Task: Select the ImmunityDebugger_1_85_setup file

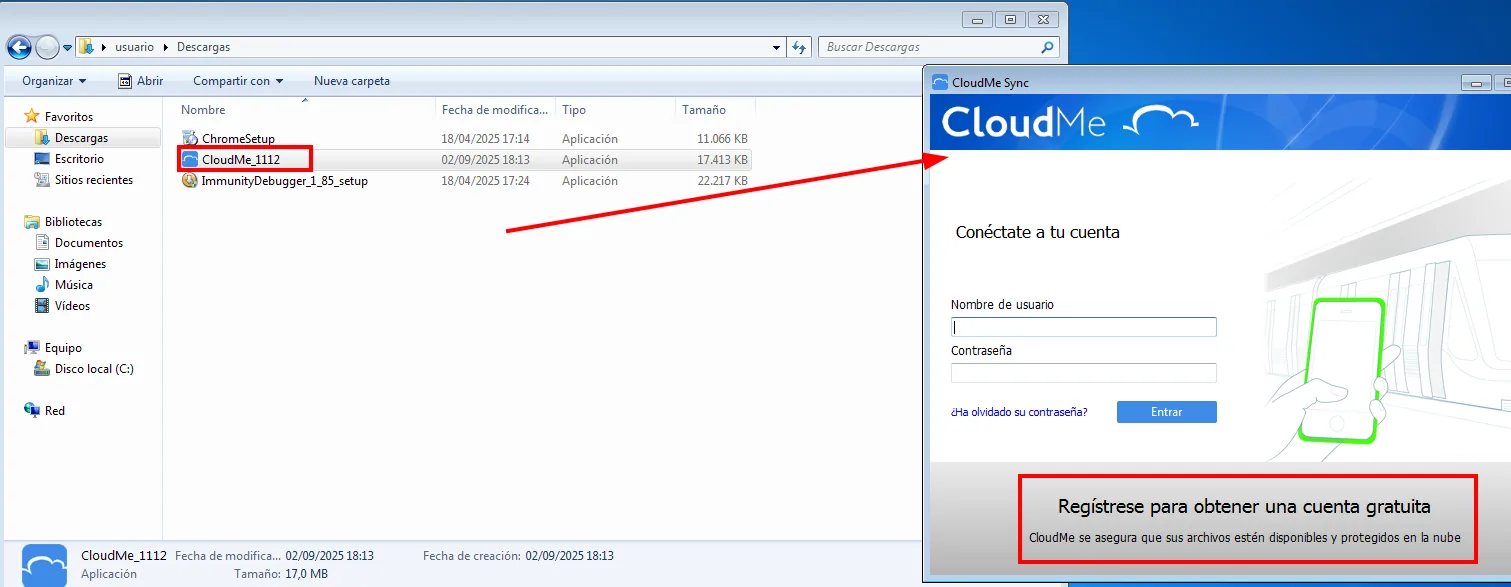Action: (x=285, y=181)
